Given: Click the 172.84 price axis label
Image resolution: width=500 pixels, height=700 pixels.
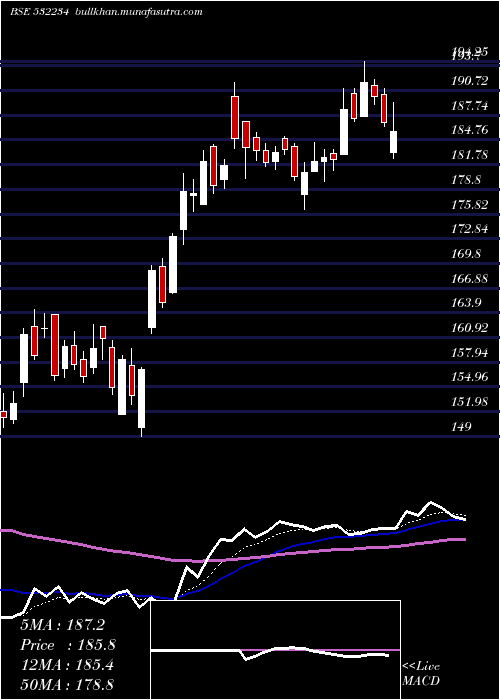Looking at the screenshot, I should tap(470, 229).
